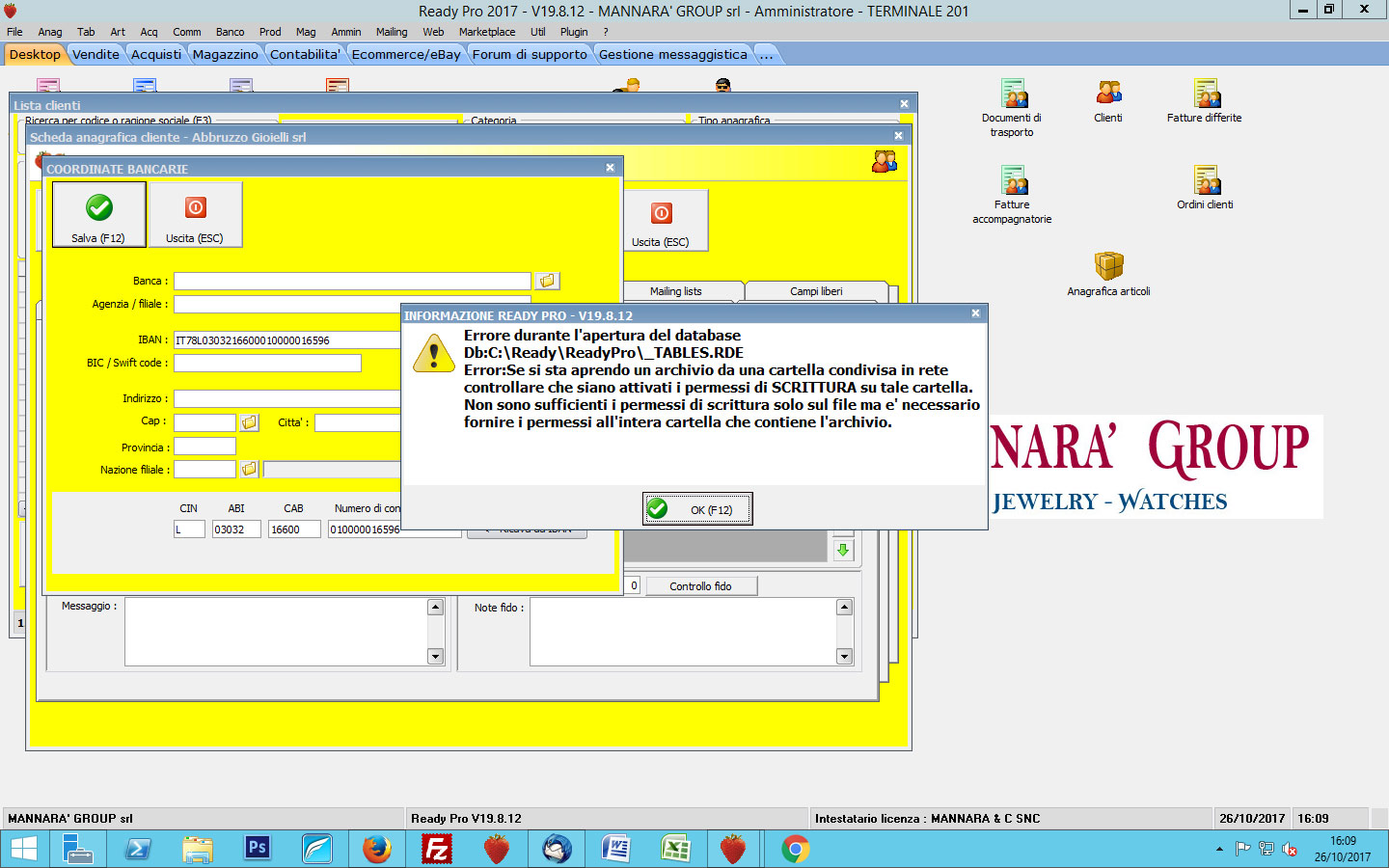The height and width of the screenshot is (868, 1389).
Task: Click the Indirizzo input field
Action: click(287, 398)
